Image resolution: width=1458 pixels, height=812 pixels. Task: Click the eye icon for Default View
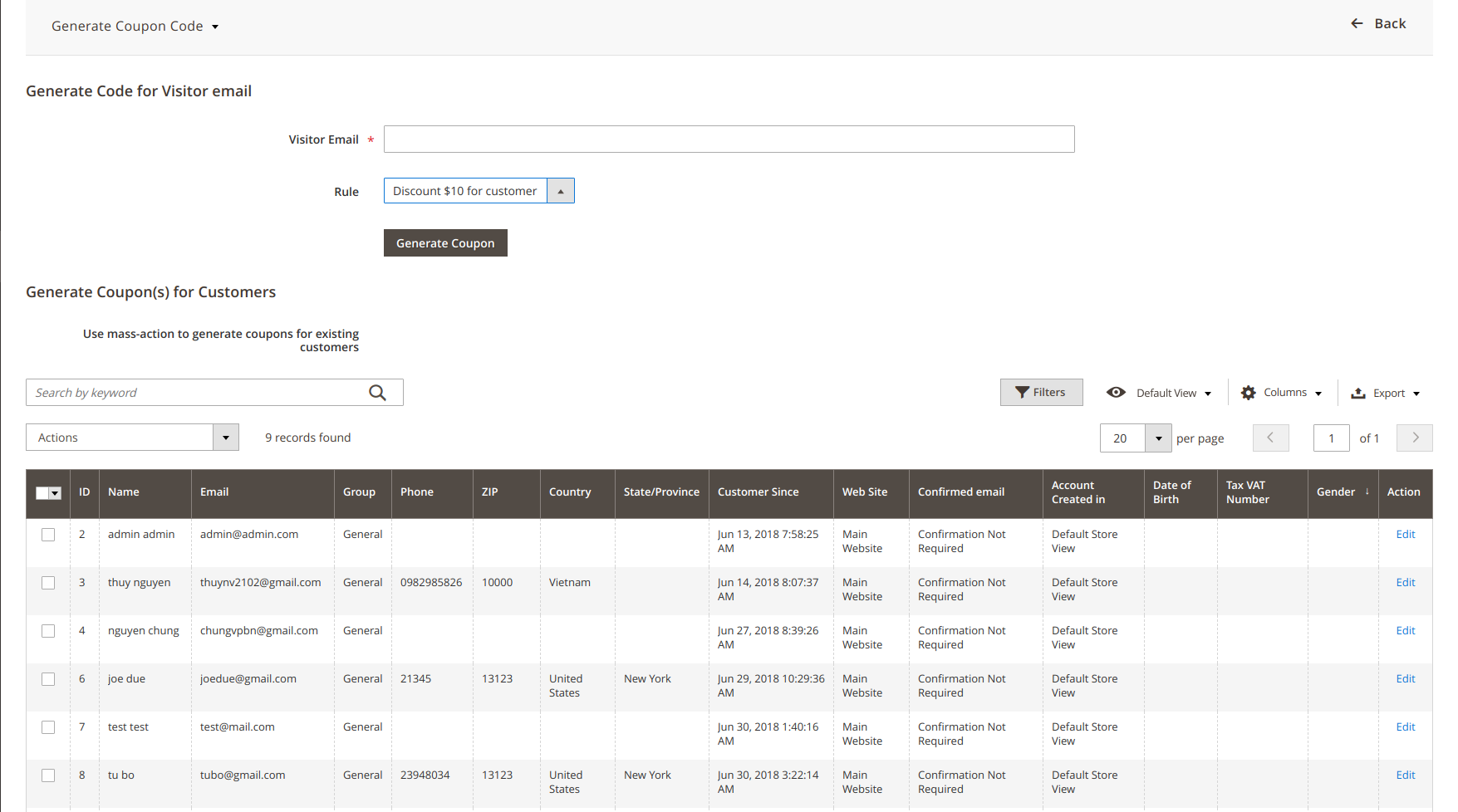click(x=1116, y=393)
